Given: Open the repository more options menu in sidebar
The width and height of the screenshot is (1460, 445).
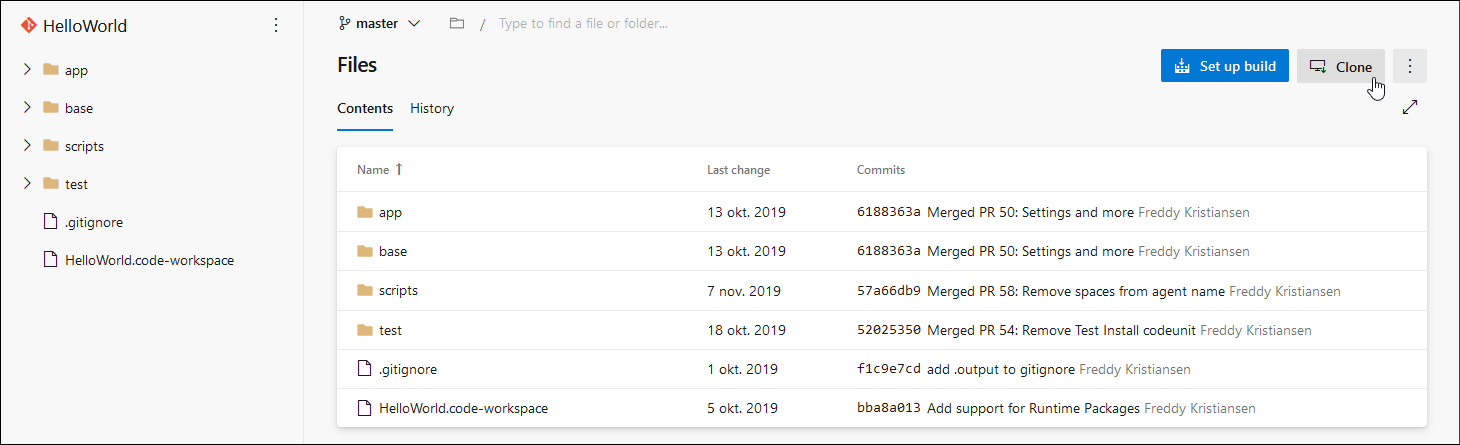Looking at the screenshot, I should pyautogui.click(x=277, y=26).
